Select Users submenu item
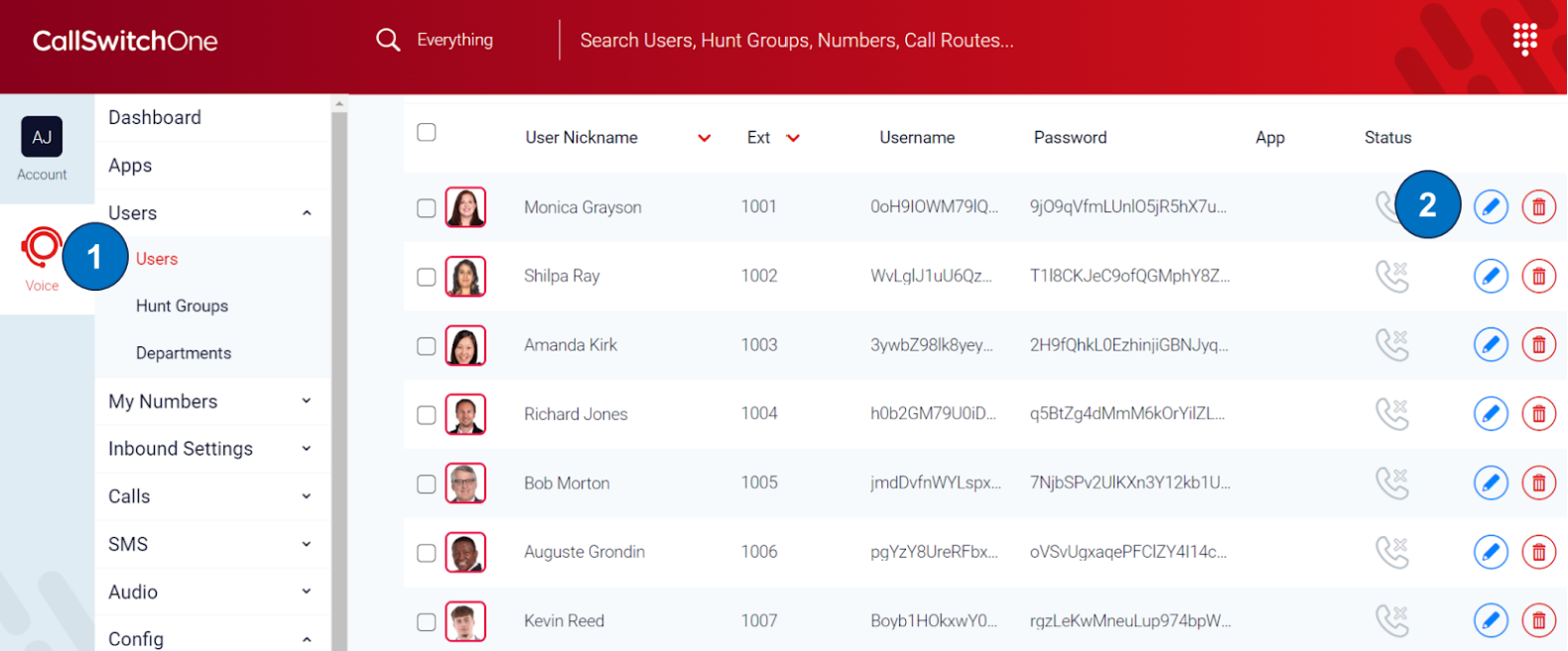The width and height of the screenshot is (1568, 651). tap(157, 259)
